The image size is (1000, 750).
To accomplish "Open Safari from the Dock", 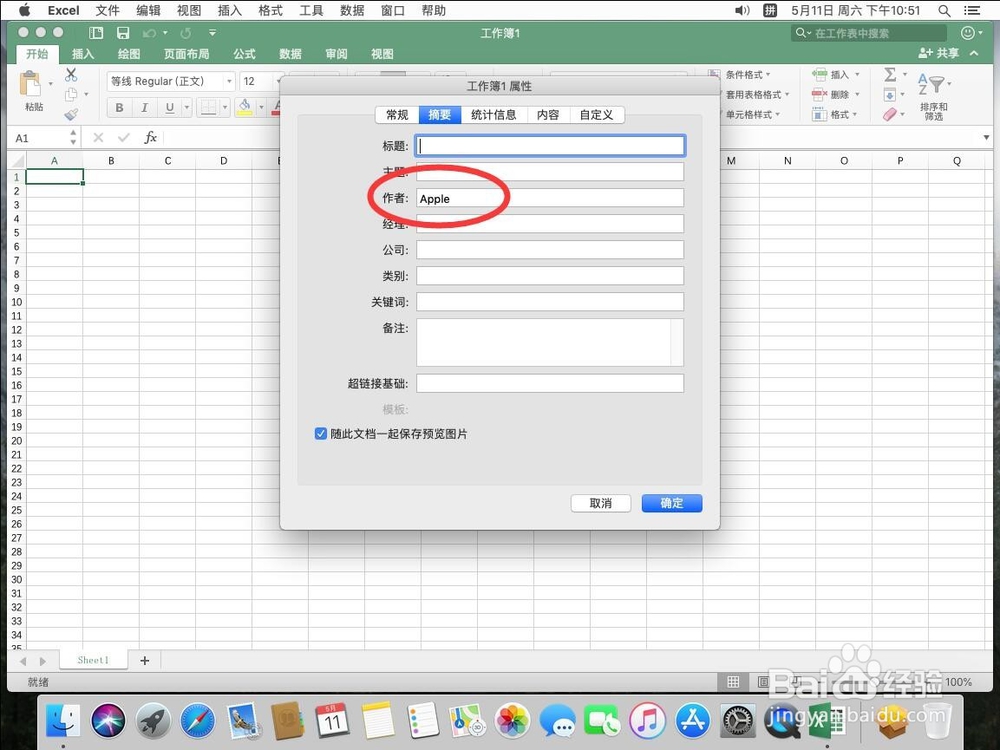I will pos(197,721).
